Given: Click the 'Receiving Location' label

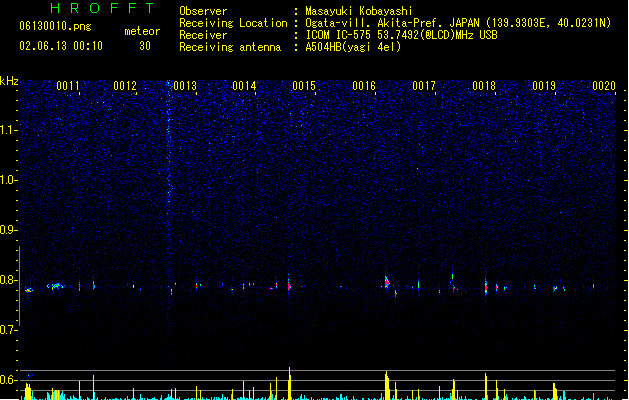Looking at the screenshot, I should (233, 23).
